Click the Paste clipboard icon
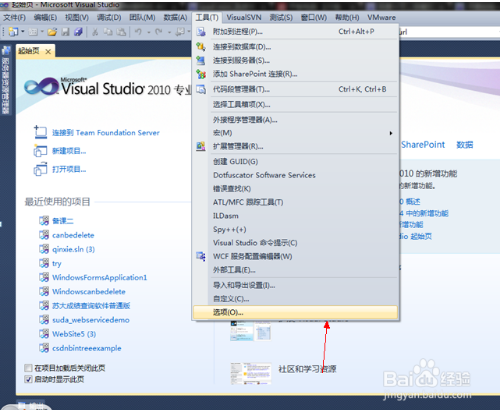 pyautogui.click(x=121, y=32)
